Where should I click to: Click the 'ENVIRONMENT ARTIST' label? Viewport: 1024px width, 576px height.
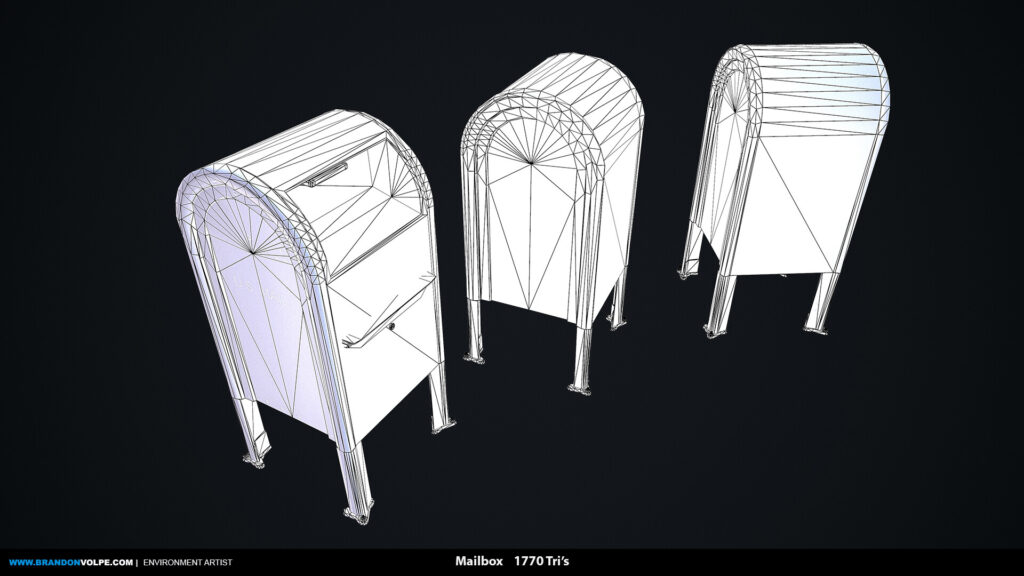187,562
